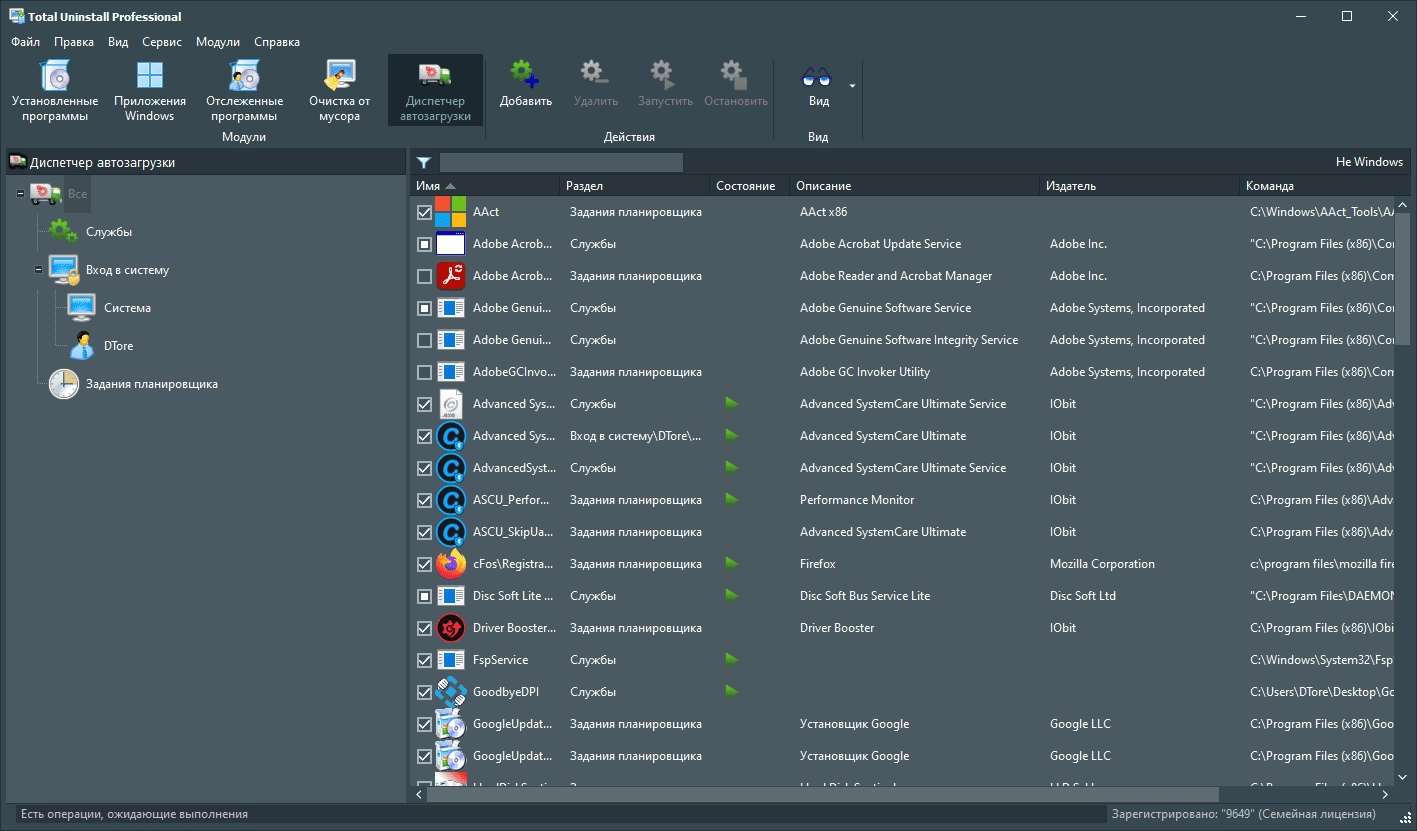Viewport: 1417px width, 831px height.
Task: Click the filter funnel icon
Action: coord(424,162)
